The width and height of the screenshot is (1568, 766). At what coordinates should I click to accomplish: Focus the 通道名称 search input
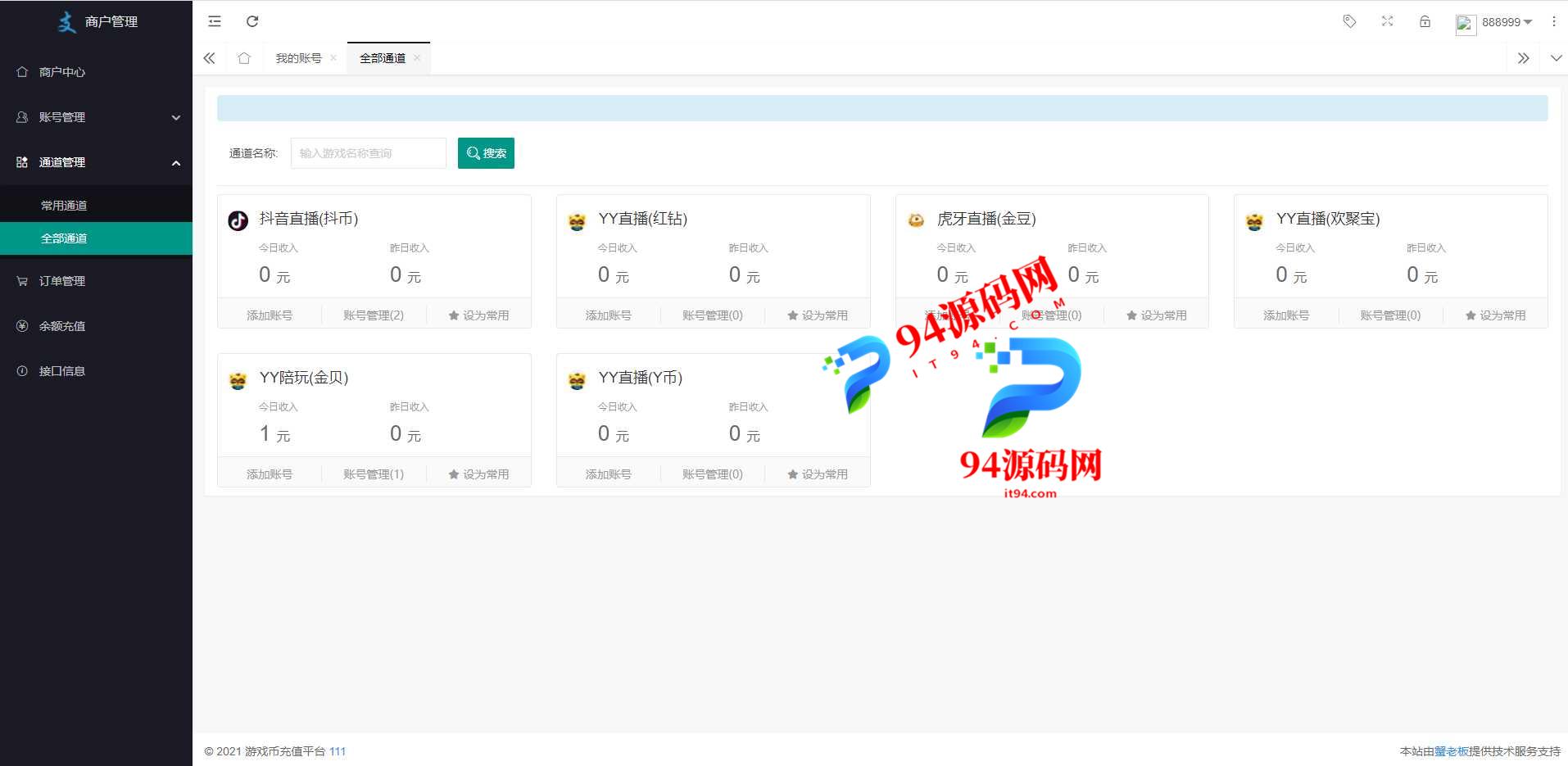[x=369, y=153]
